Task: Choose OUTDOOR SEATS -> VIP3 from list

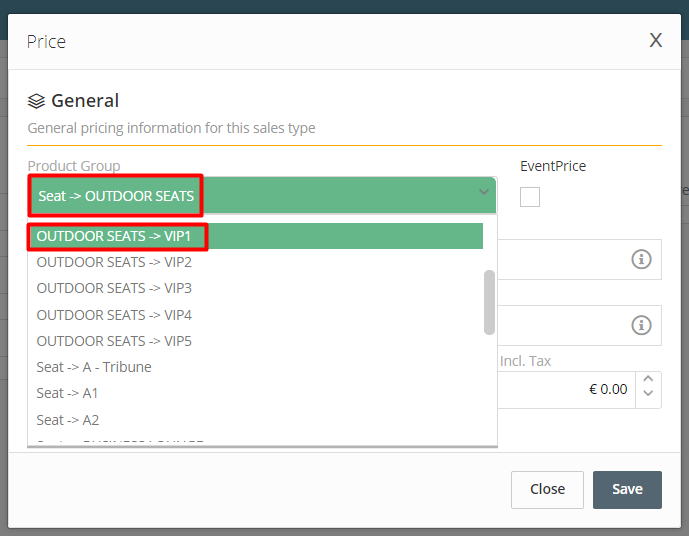Action: click(255, 288)
